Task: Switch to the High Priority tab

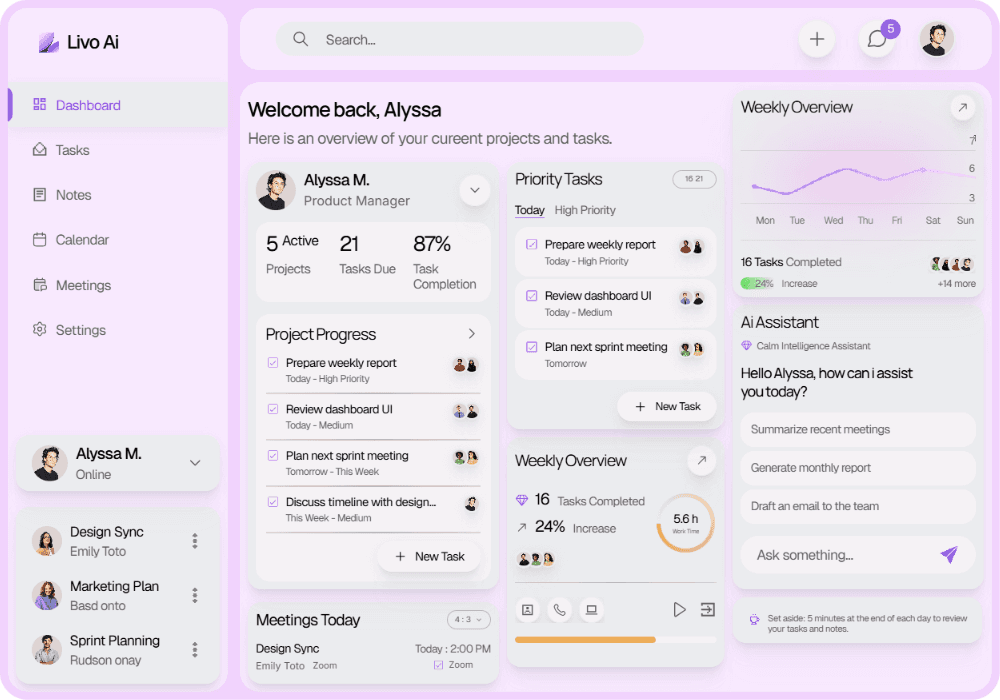Action: (585, 210)
